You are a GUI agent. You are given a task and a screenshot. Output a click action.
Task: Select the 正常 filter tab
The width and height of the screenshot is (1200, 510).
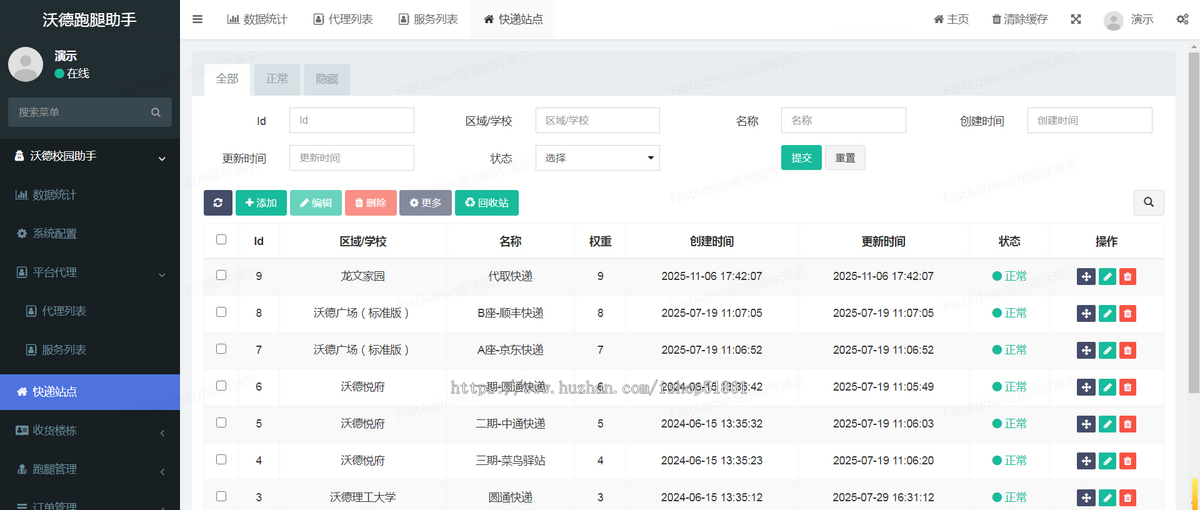[277, 79]
